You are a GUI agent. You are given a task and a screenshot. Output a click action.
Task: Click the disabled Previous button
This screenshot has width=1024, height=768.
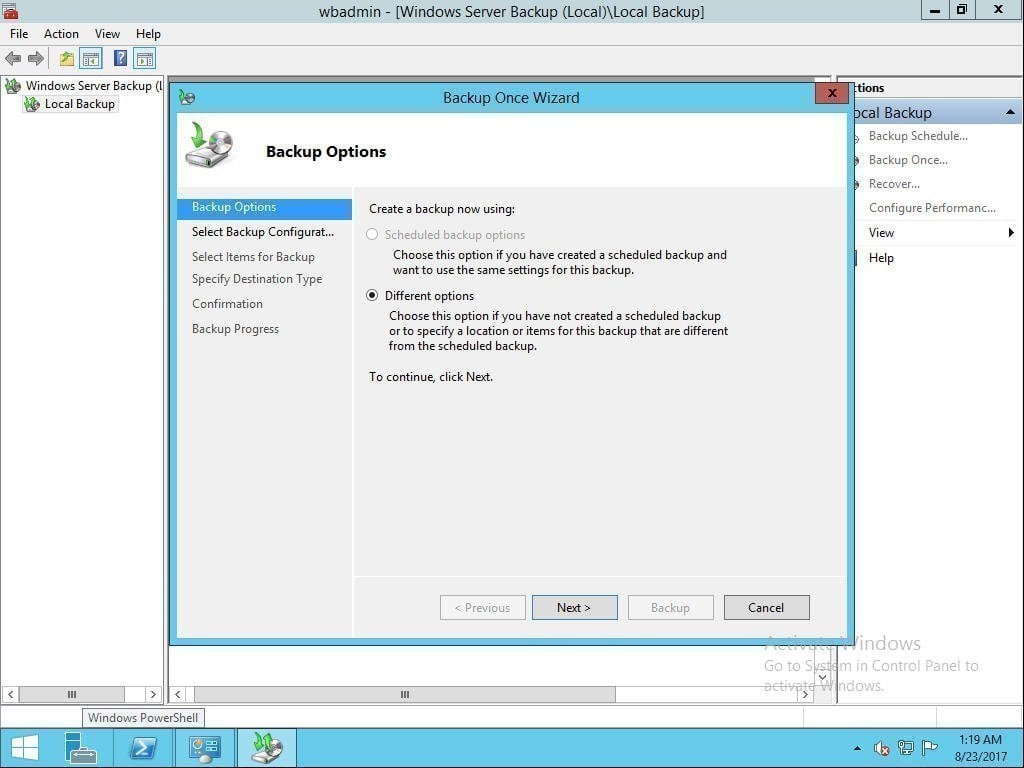point(483,607)
